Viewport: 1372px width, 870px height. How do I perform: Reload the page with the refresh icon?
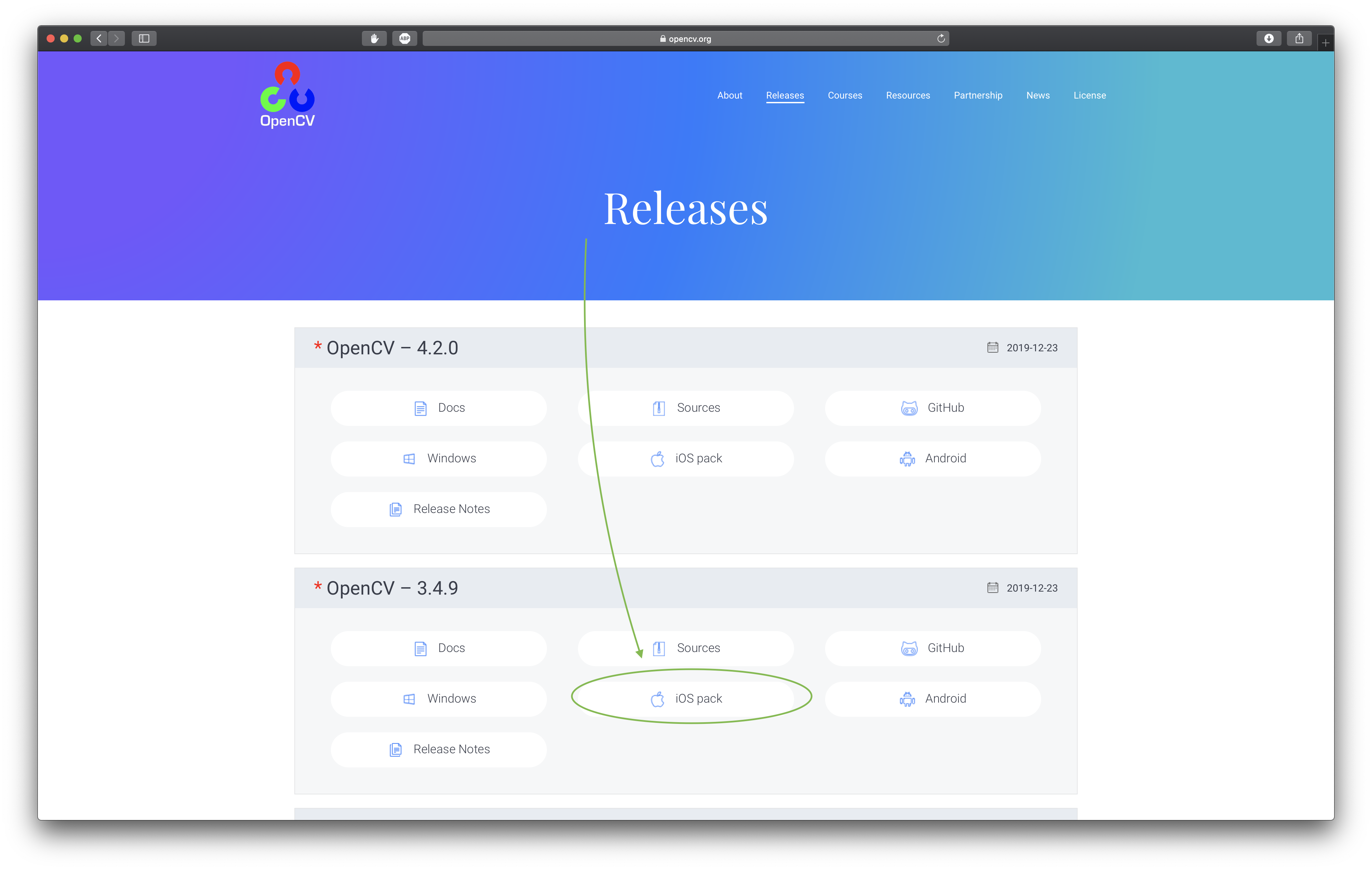[x=941, y=39]
